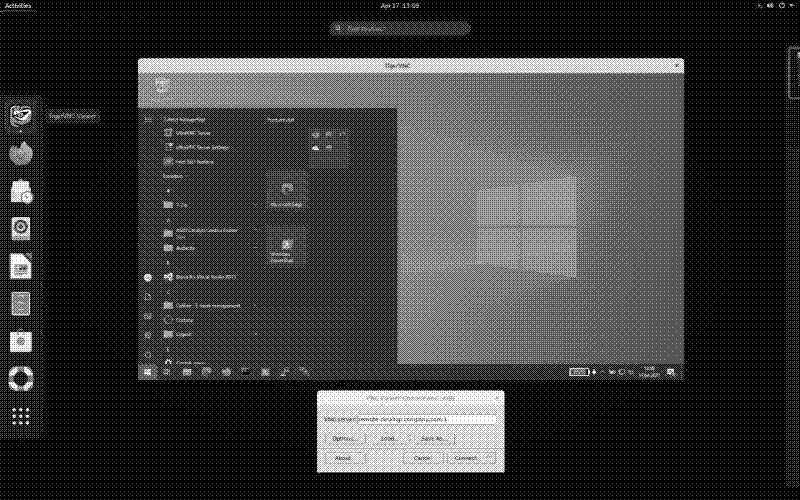Open Documents icon in Start menu sidebar
800x500 pixels.
click(x=148, y=297)
